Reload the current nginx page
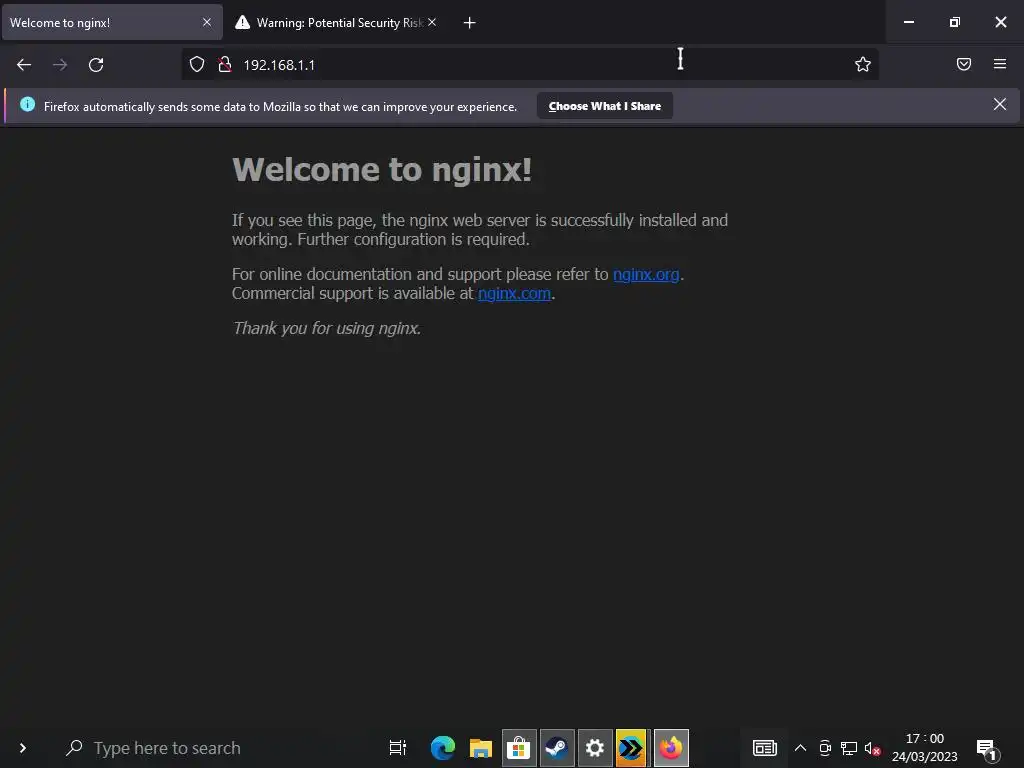This screenshot has width=1024, height=768. 96,65
